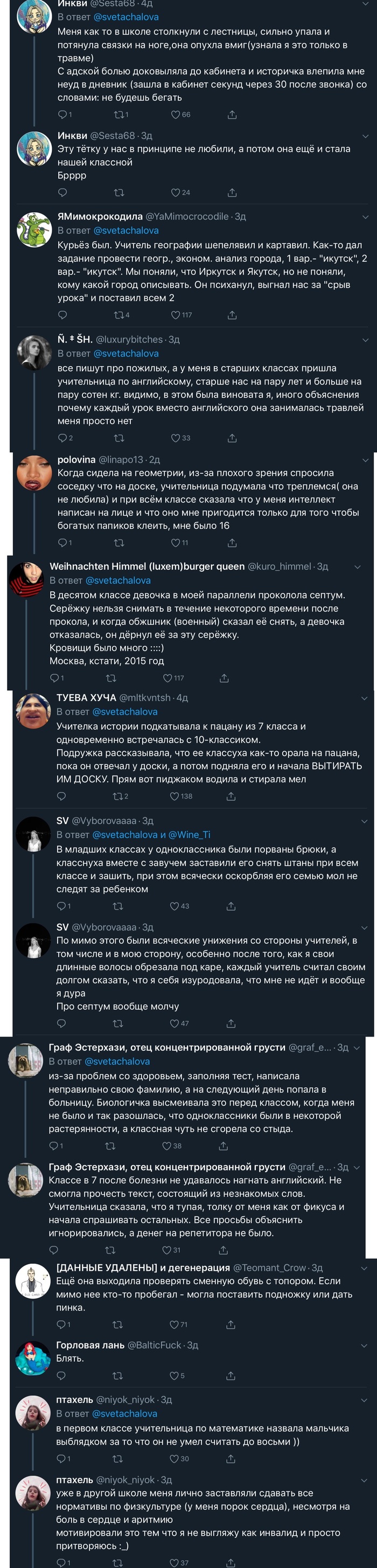
Task: Open more options on Горловая лань's tweet
Action: (365, 1345)
